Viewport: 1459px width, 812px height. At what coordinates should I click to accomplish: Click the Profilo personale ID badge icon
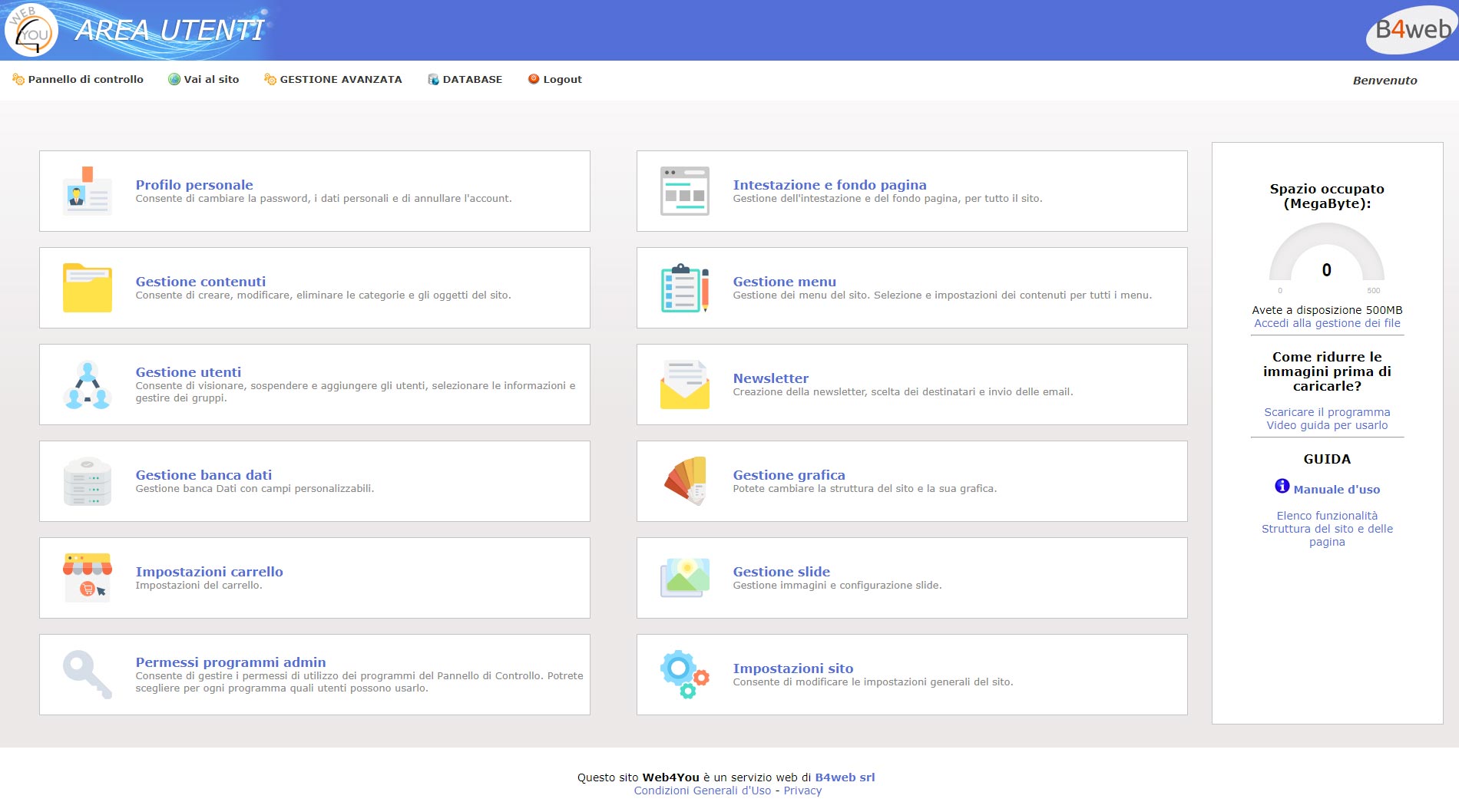point(88,191)
